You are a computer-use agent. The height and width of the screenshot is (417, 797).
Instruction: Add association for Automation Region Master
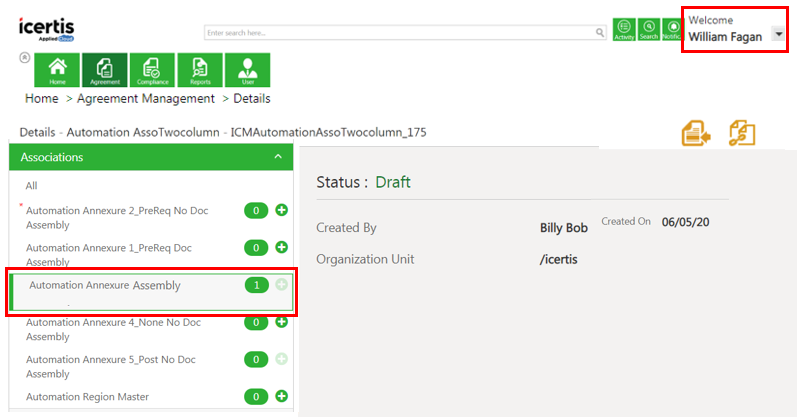[281, 397]
